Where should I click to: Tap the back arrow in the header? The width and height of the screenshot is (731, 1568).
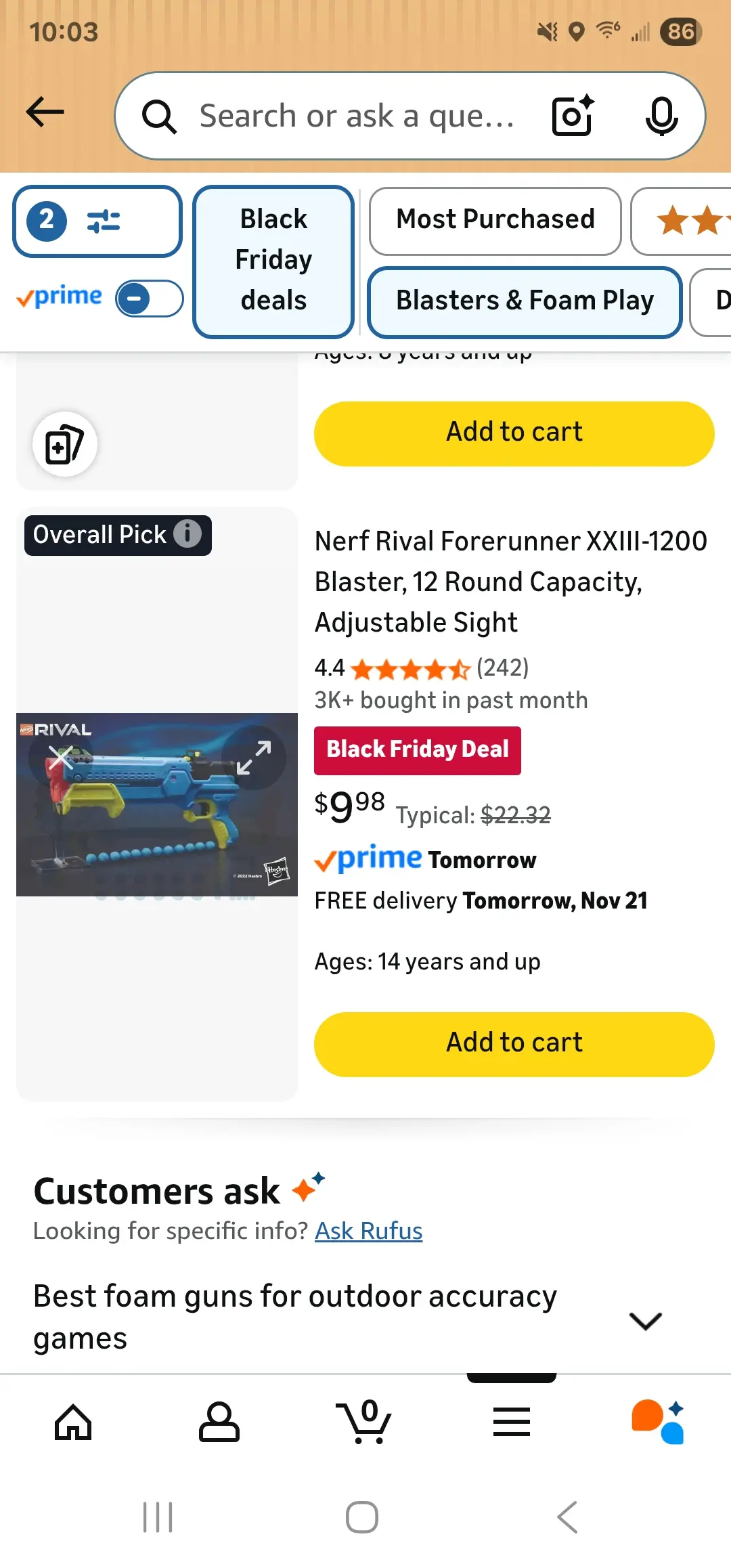(x=45, y=112)
